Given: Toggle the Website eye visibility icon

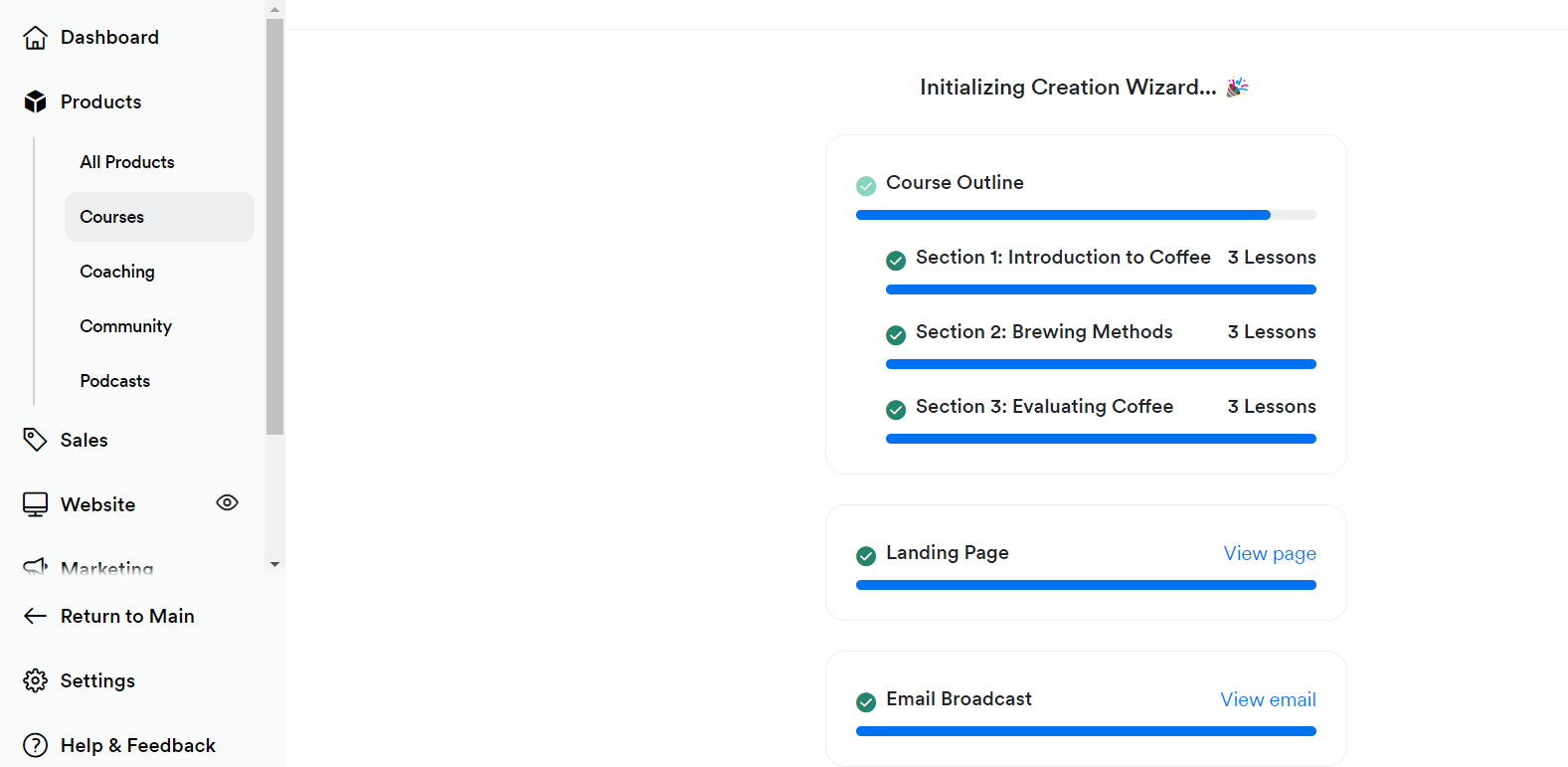Looking at the screenshot, I should tap(227, 502).
